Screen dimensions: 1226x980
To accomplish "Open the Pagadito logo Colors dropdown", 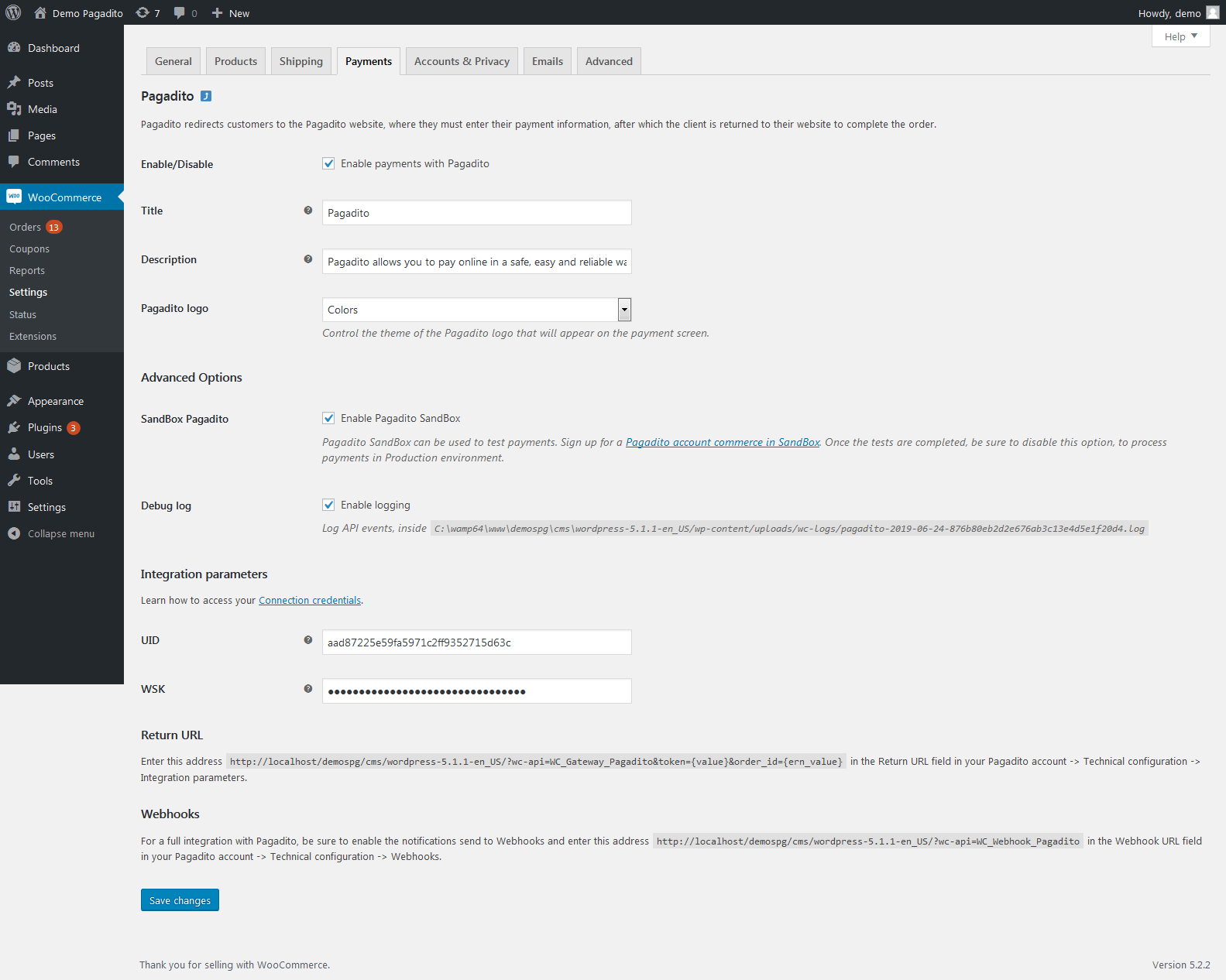I will coord(476,310).
